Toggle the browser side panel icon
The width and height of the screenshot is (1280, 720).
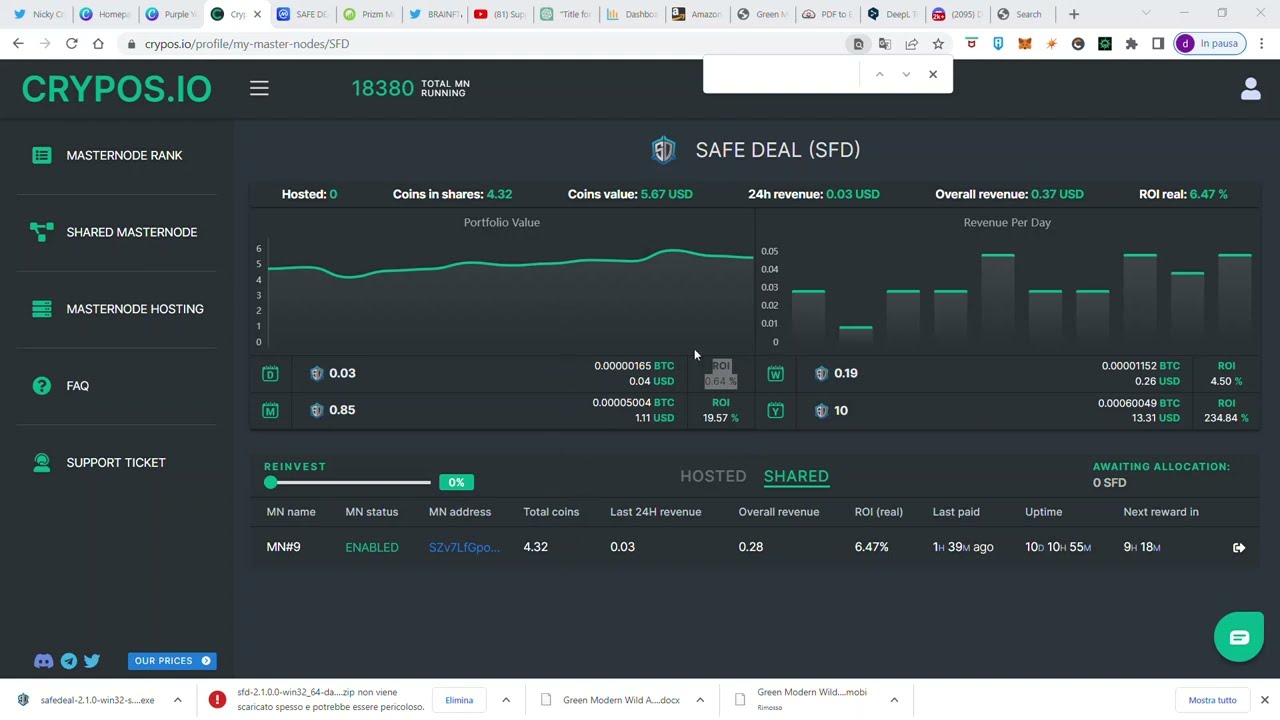(x=1158, y=44)
